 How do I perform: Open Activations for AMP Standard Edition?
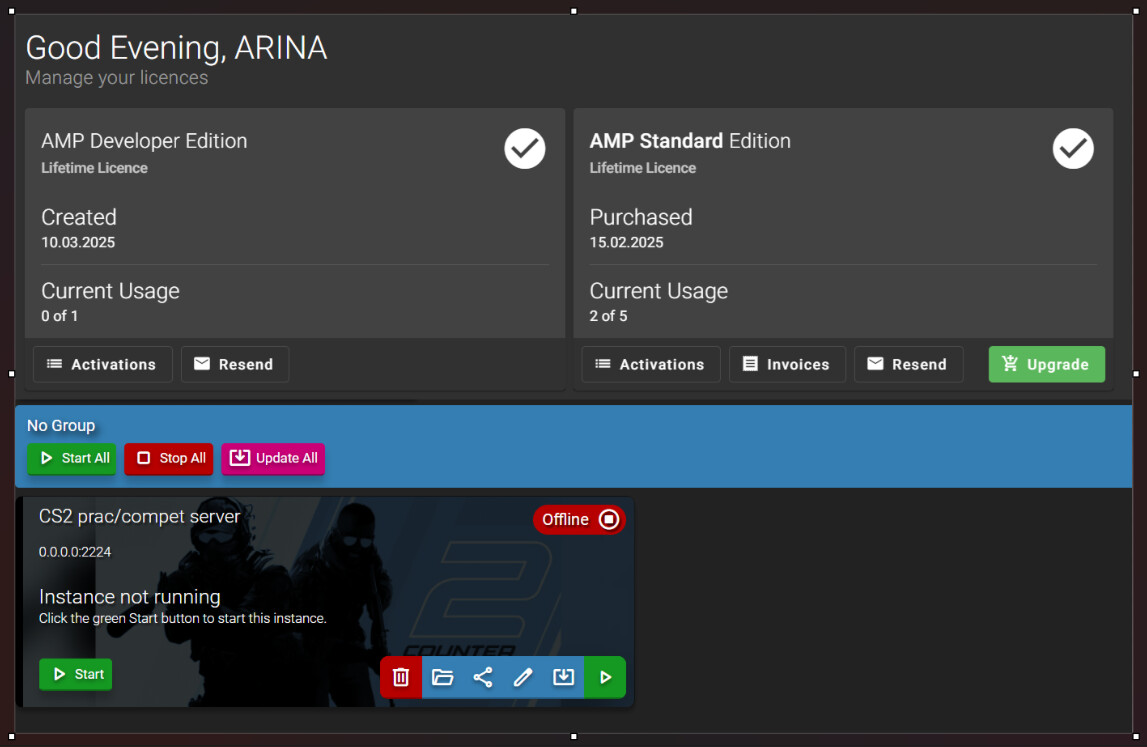point(651,364)
